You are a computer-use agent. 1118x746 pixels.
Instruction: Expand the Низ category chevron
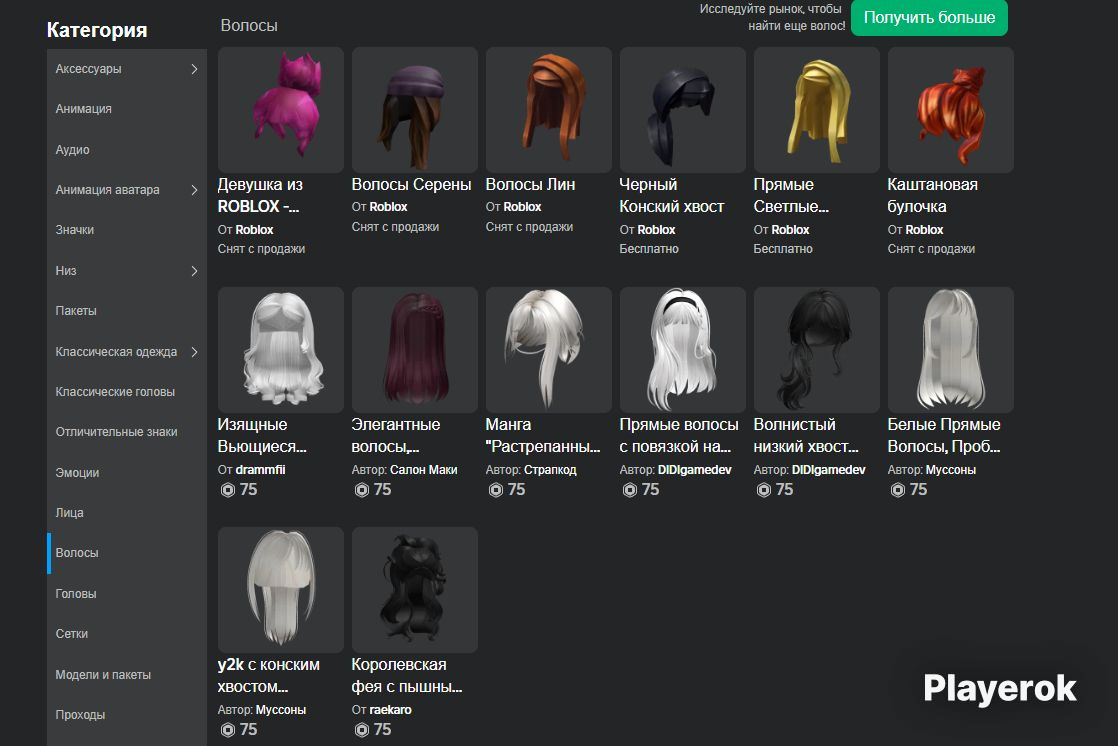(194, 271)
